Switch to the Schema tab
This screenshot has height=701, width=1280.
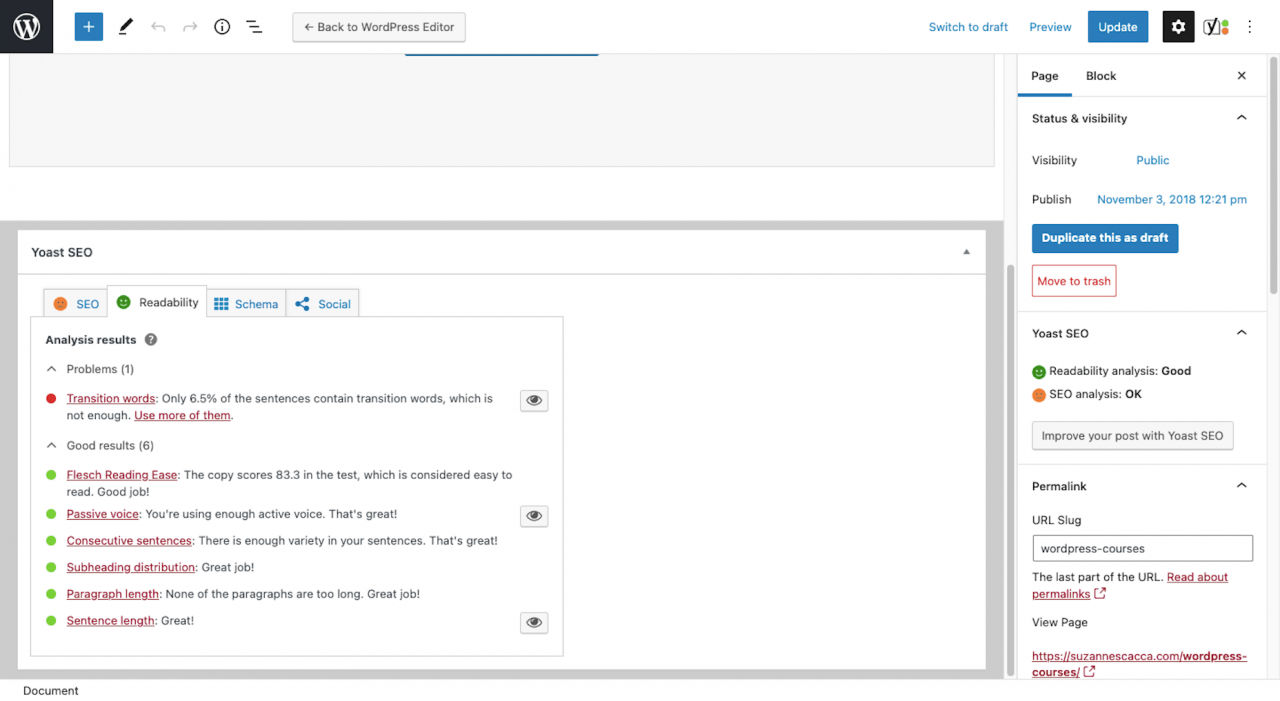(x=246, y=303)
